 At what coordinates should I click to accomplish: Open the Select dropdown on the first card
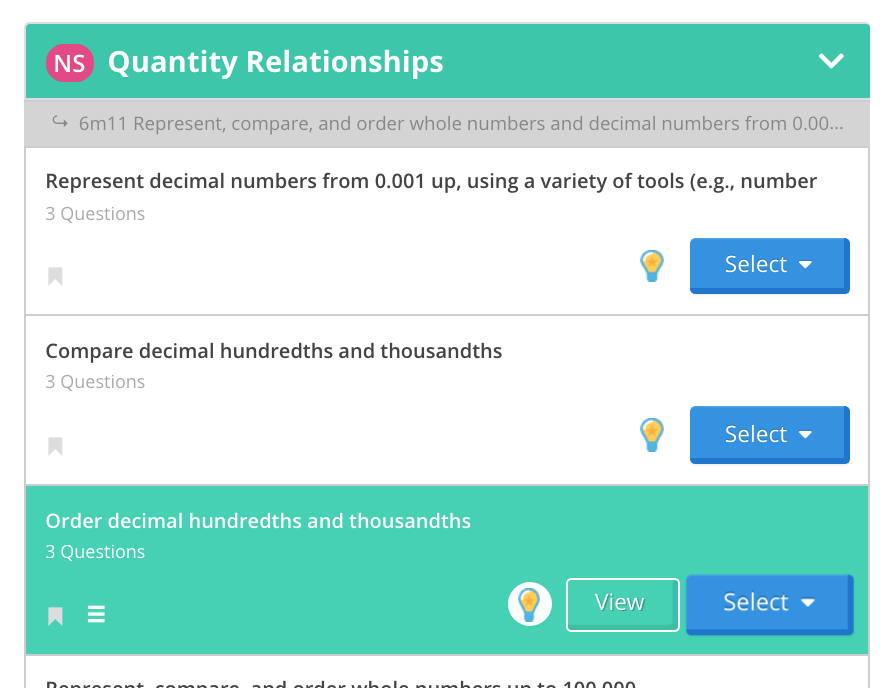coord(769,264)
